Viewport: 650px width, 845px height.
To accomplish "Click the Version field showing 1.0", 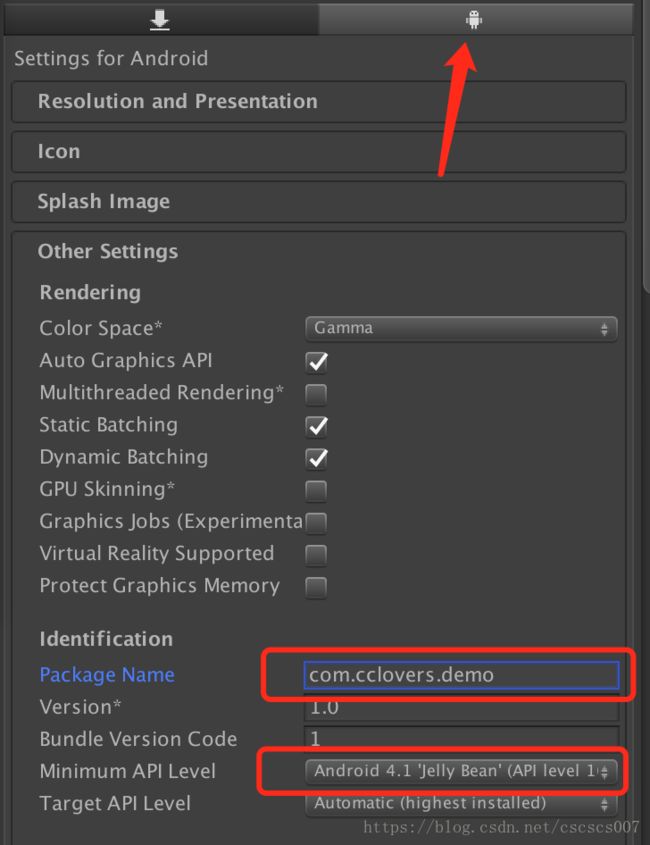I will point(461,707).
